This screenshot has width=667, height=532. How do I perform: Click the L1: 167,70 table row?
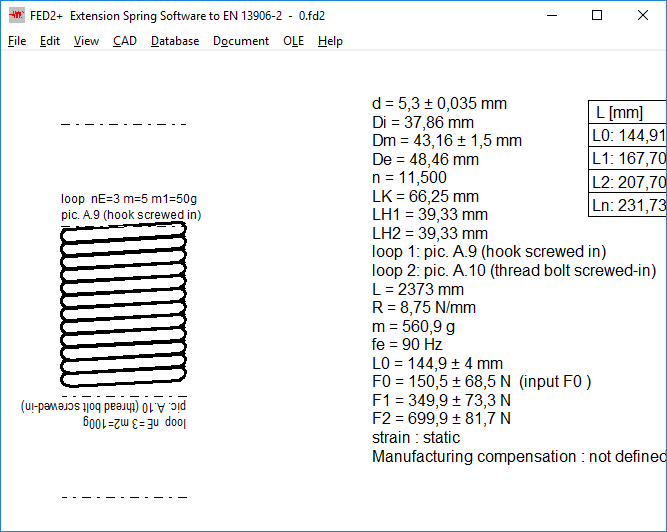[x=628, y=159]
